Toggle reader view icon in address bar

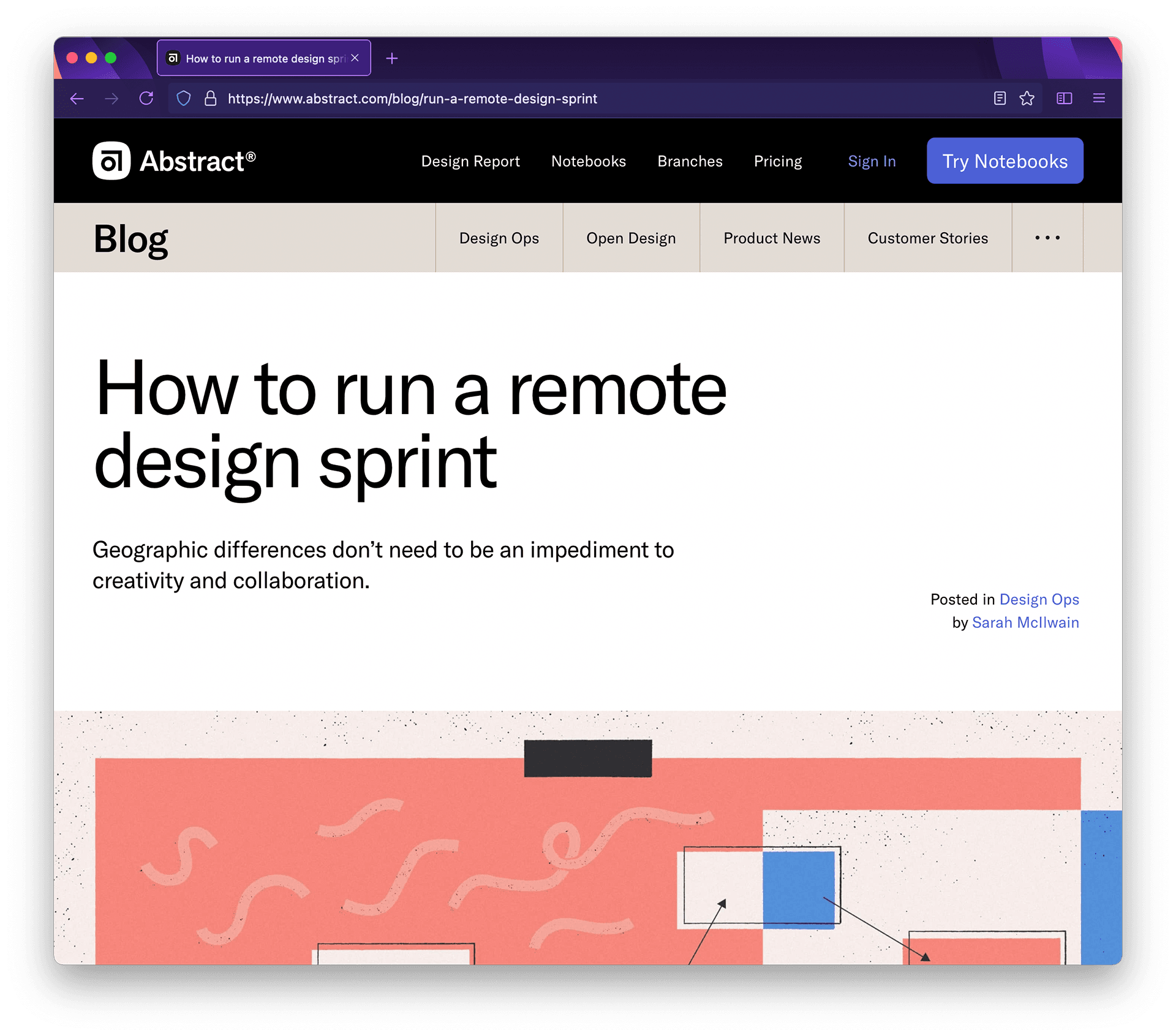pos(1000,98)
